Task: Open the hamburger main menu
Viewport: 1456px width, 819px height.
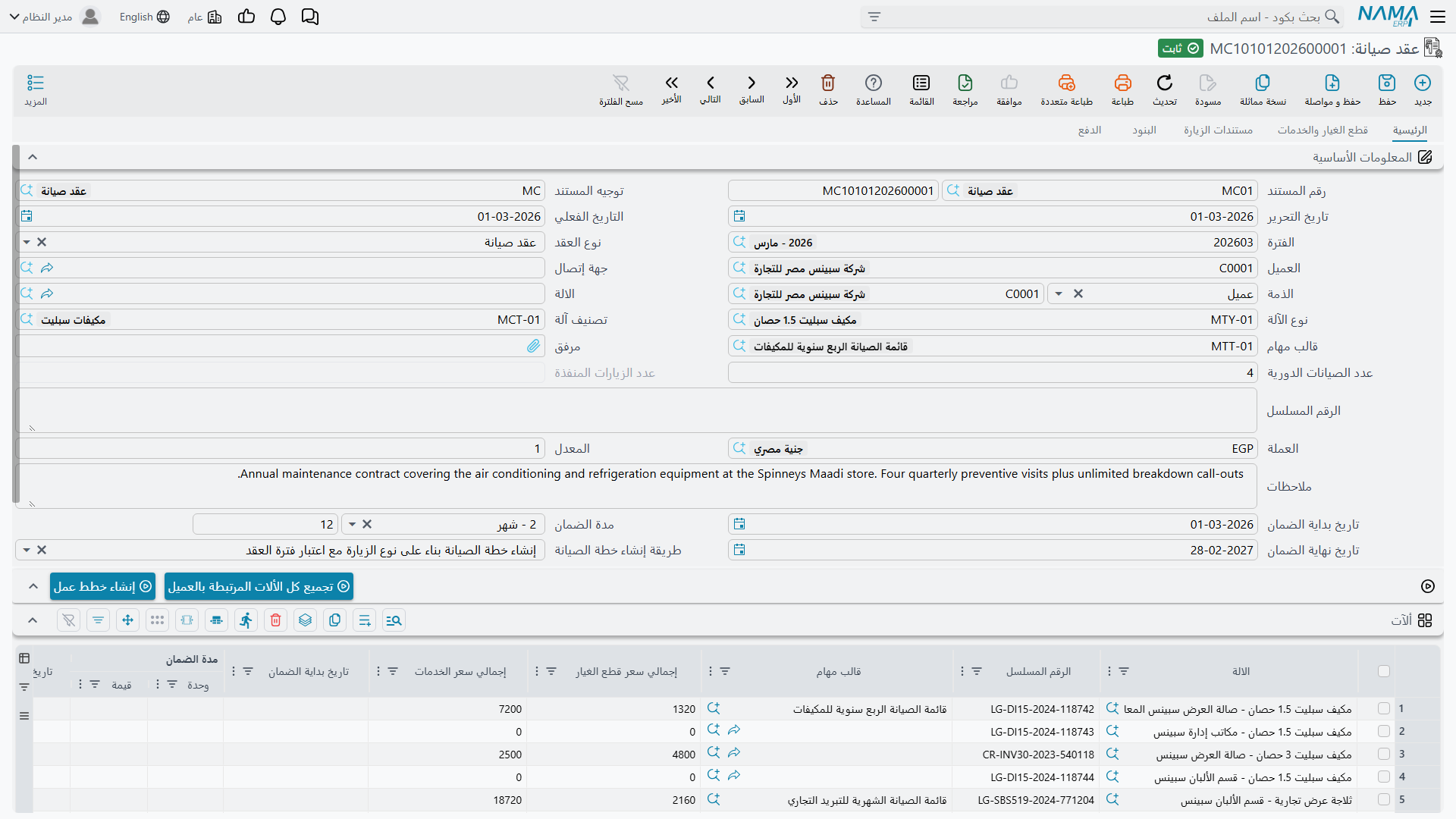Action: 1438,17
